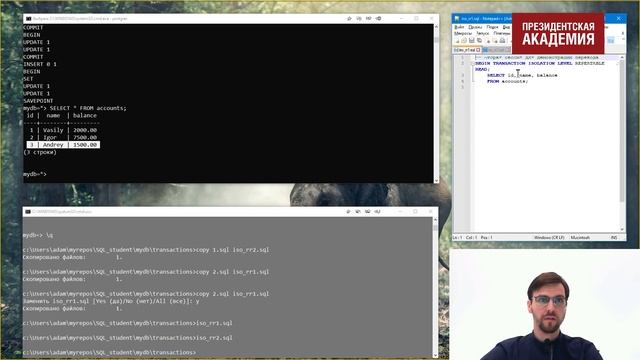Image resolution: width=640 pixels, height=360 pixels.
Task: Click the Open file icon in Notepad++ toolbar
Action: [464, 41]
